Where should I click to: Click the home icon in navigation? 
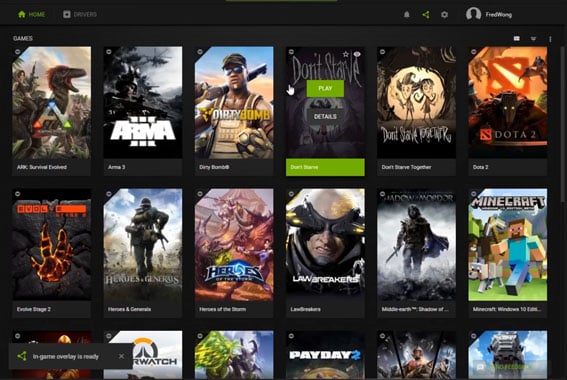tap(22, 14)
